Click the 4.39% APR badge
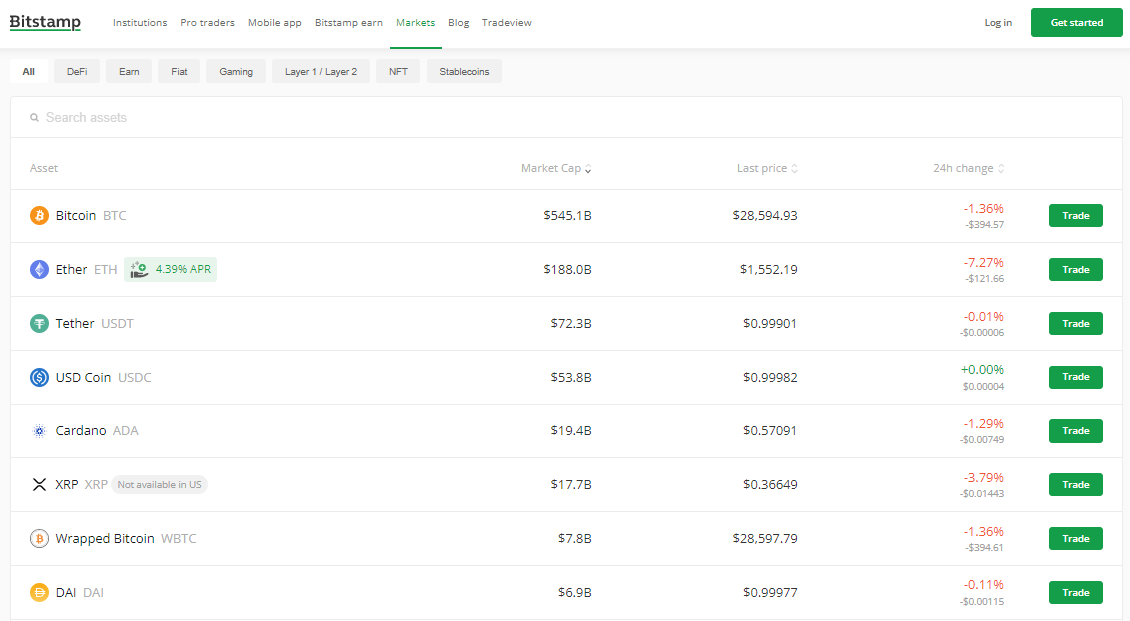This screenshot has height=621, width=1130. 170,269
